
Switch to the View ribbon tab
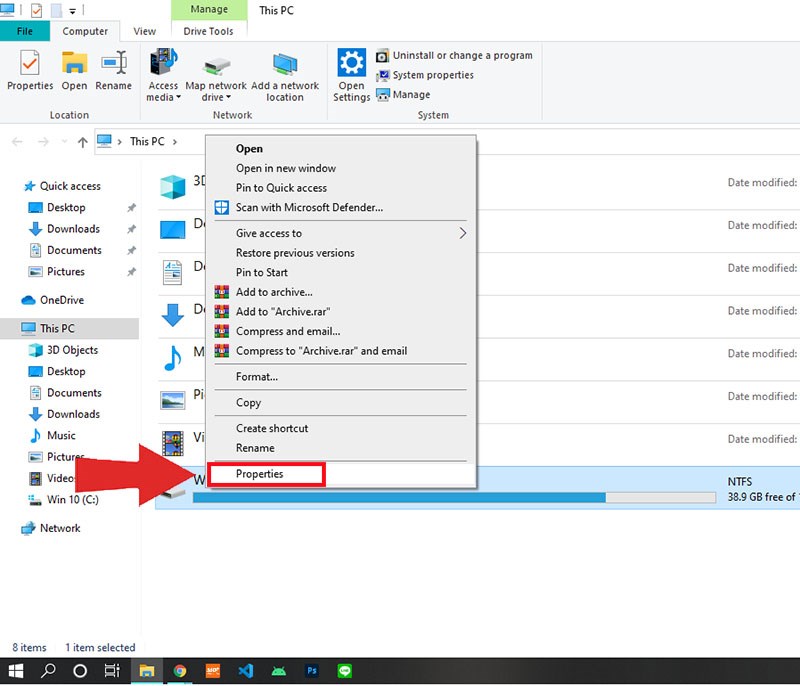[144, 31]
